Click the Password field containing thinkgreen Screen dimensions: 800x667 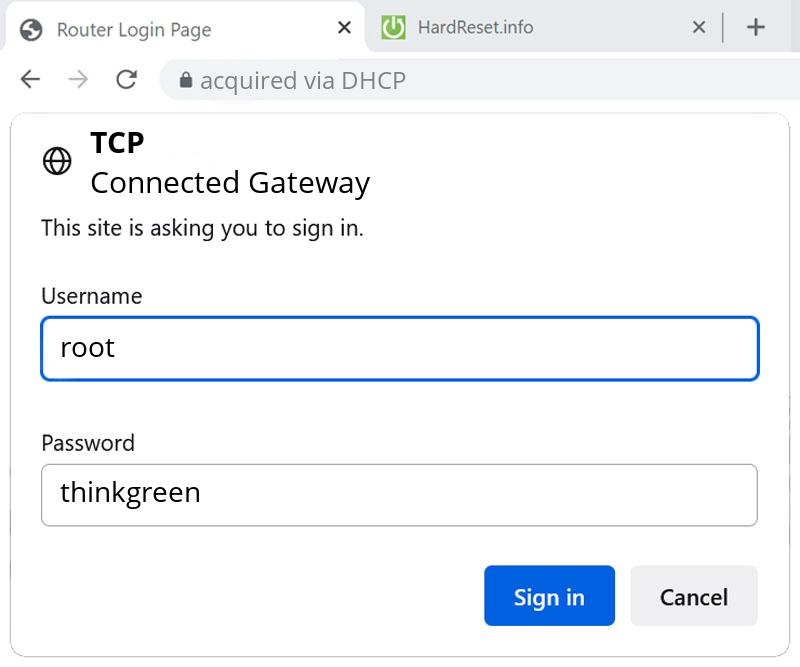click(400, 494)
